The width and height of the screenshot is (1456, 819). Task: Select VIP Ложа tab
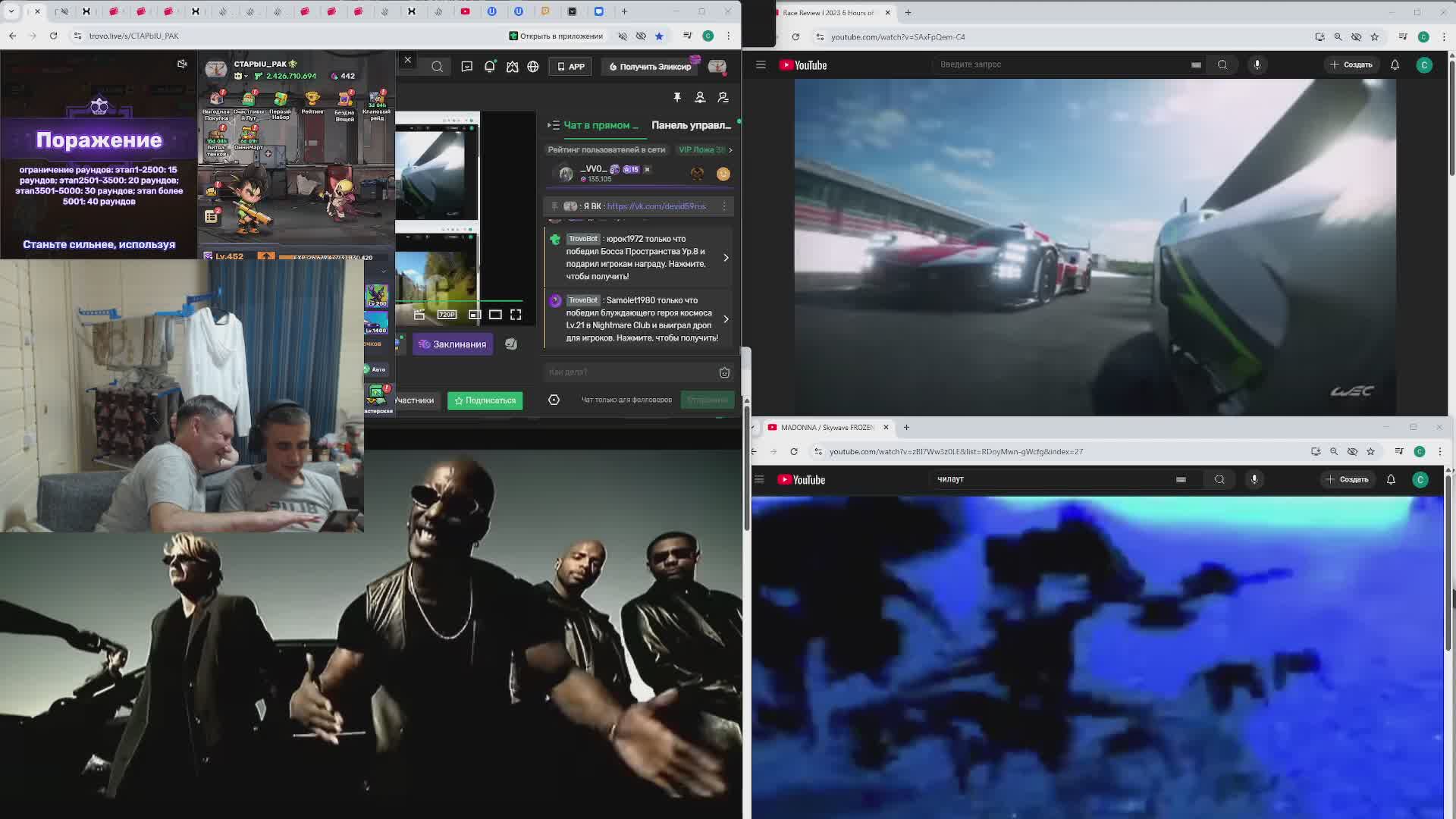701,149
